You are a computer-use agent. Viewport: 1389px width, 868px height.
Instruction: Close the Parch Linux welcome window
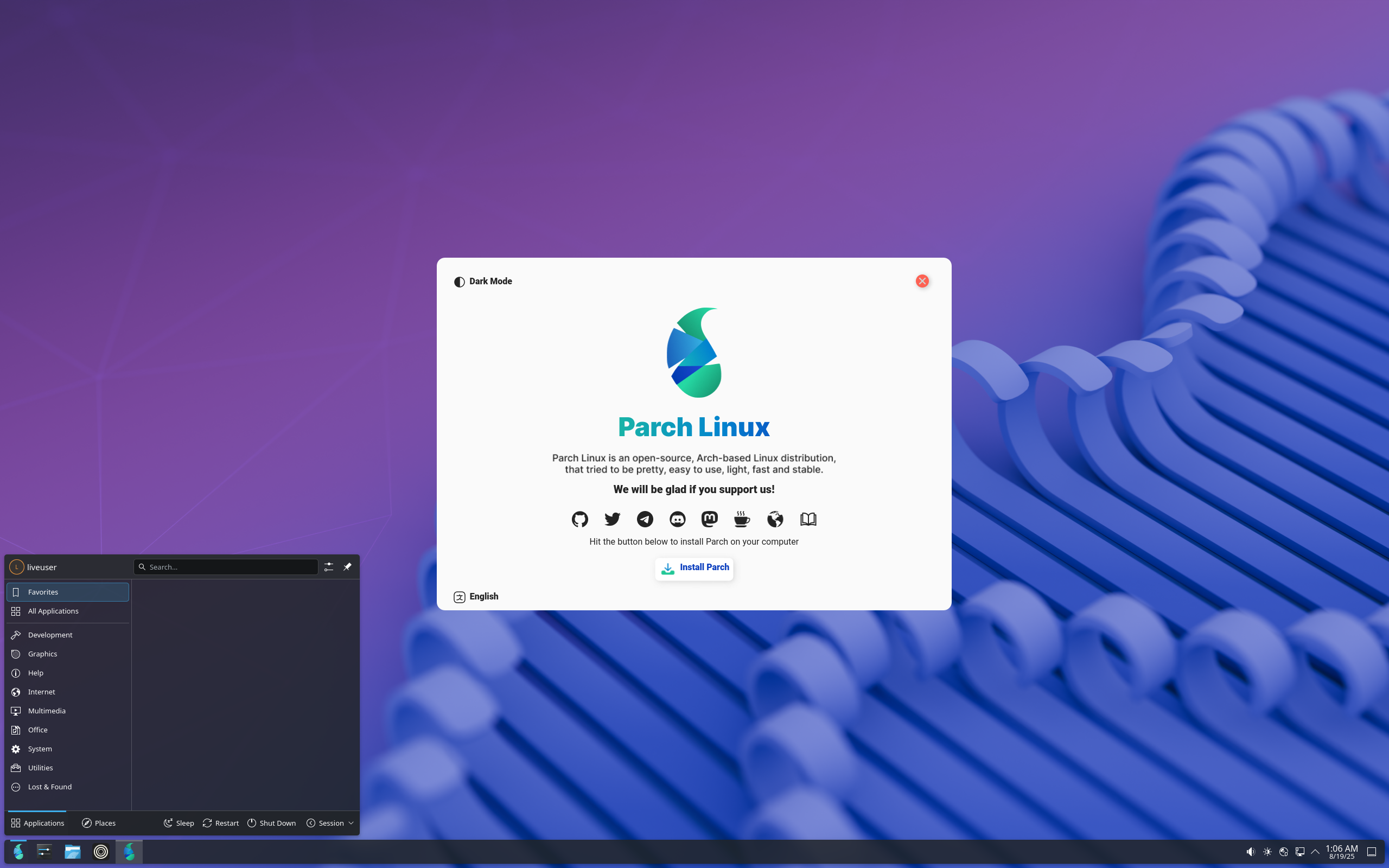click(x=922, y=280)
